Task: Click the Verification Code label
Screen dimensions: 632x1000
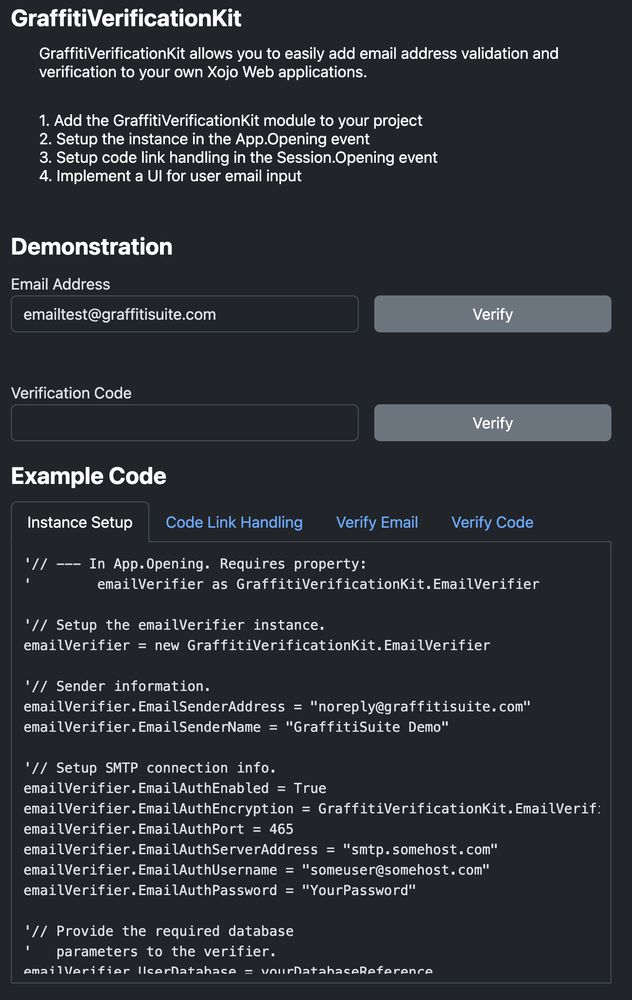Action: (x=71, y=393)
